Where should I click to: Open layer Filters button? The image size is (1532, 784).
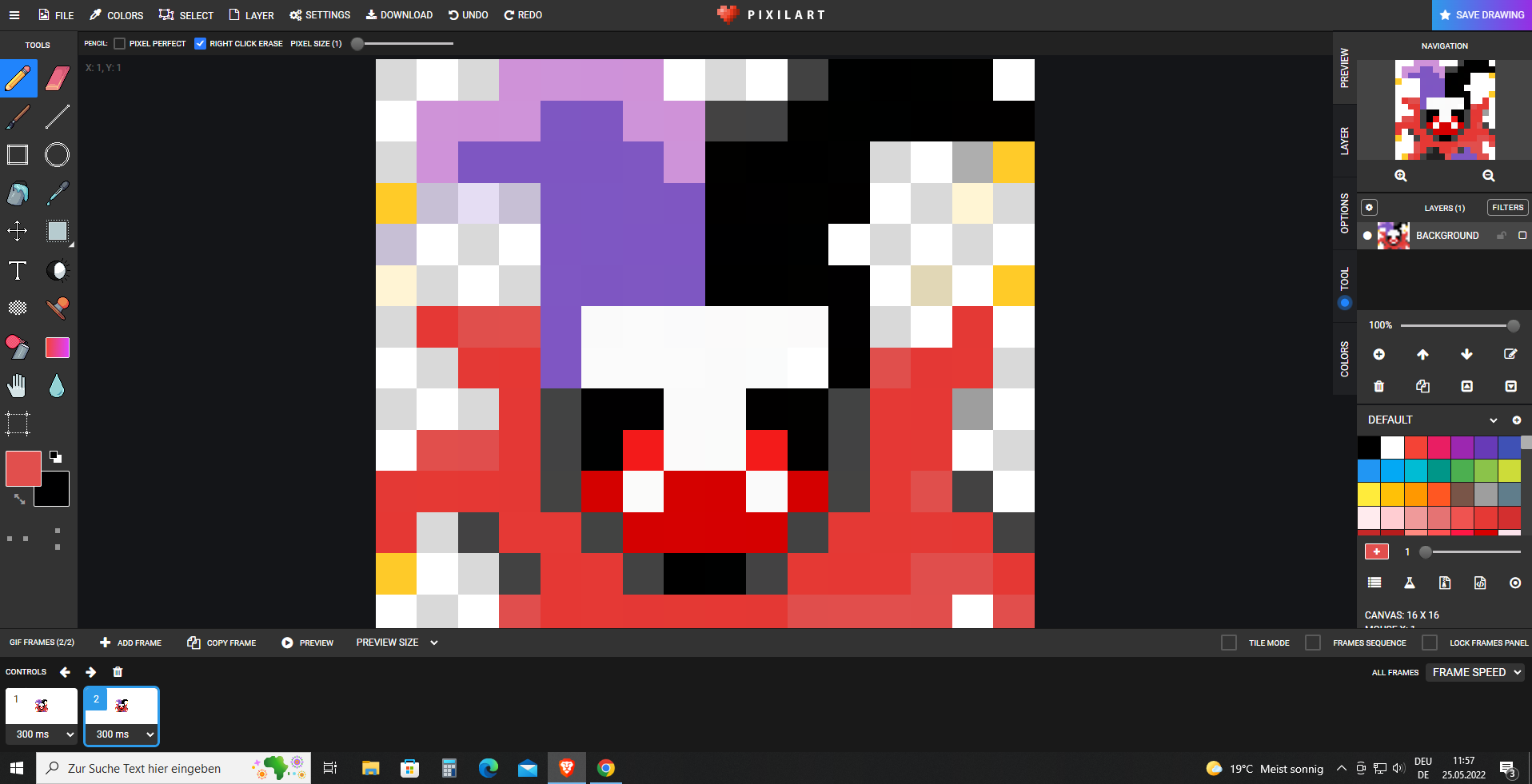(1507, 208)
